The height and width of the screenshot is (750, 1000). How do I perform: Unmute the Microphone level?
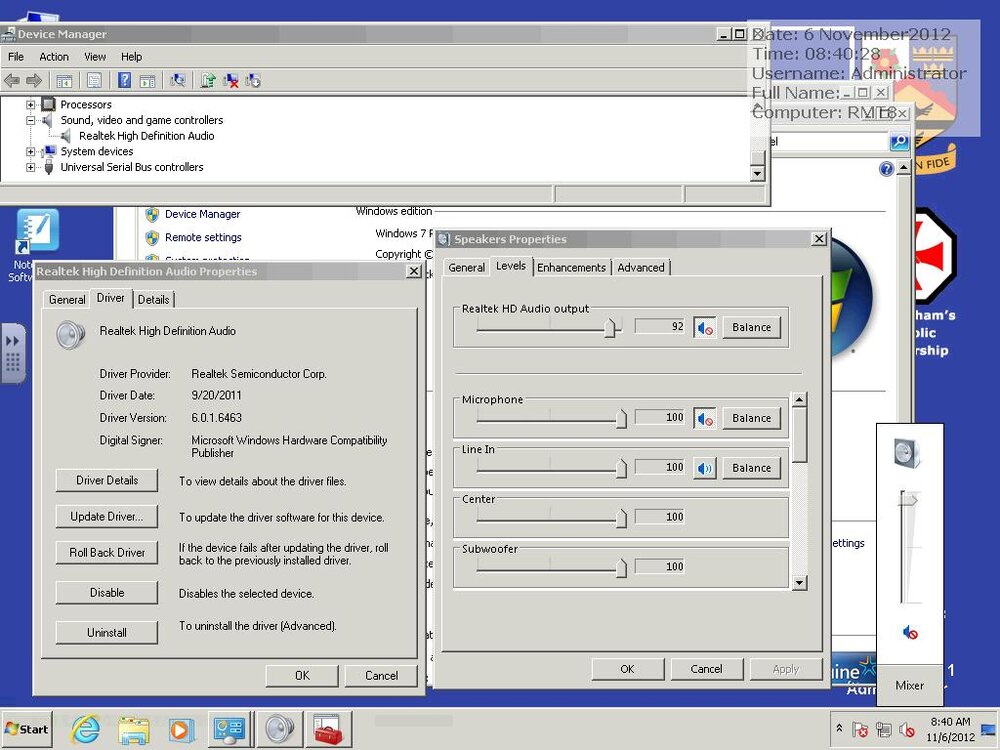[705, 418]
